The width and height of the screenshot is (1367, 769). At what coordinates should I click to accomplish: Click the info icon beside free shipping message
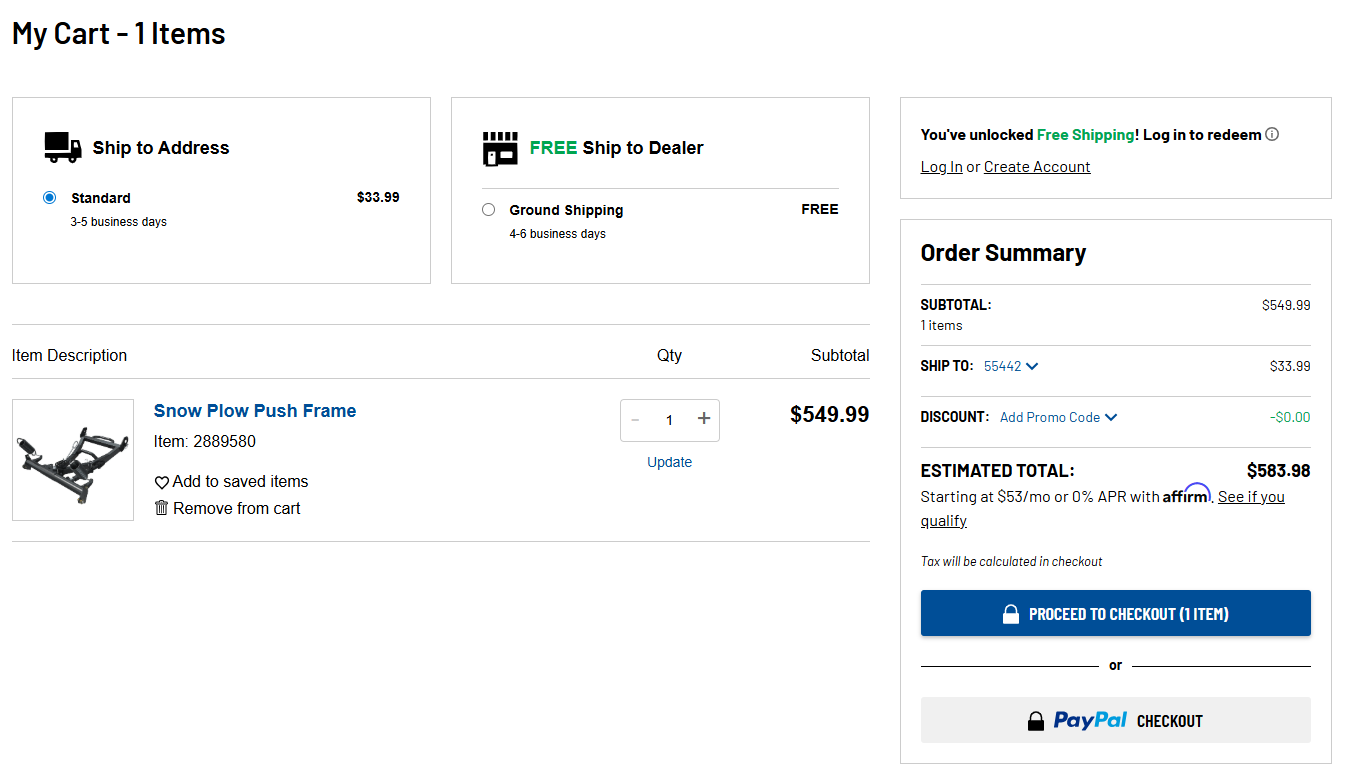[x=1272, y=134]
